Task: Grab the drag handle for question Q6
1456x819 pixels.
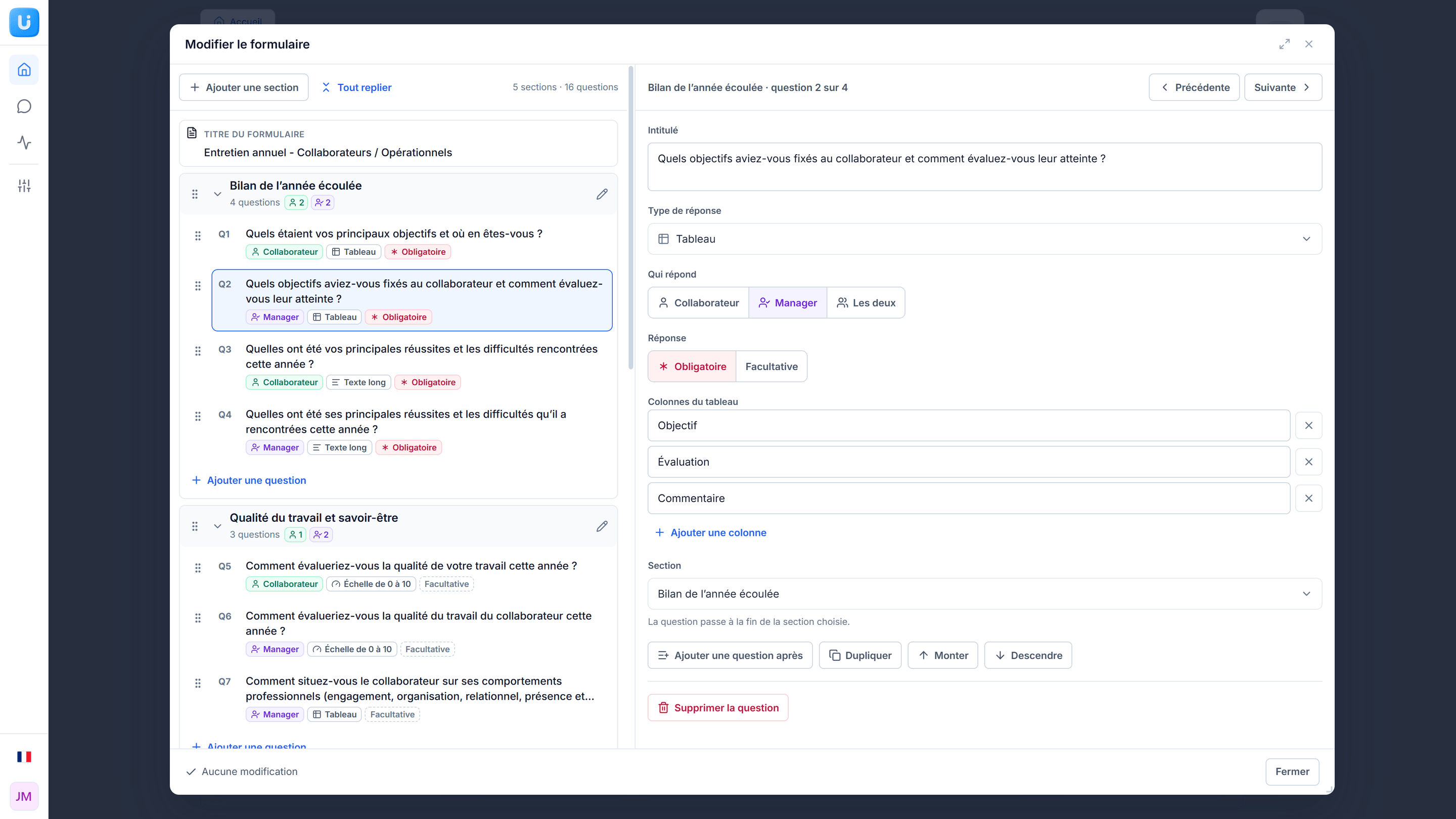Action: click(x=198, y=618)
